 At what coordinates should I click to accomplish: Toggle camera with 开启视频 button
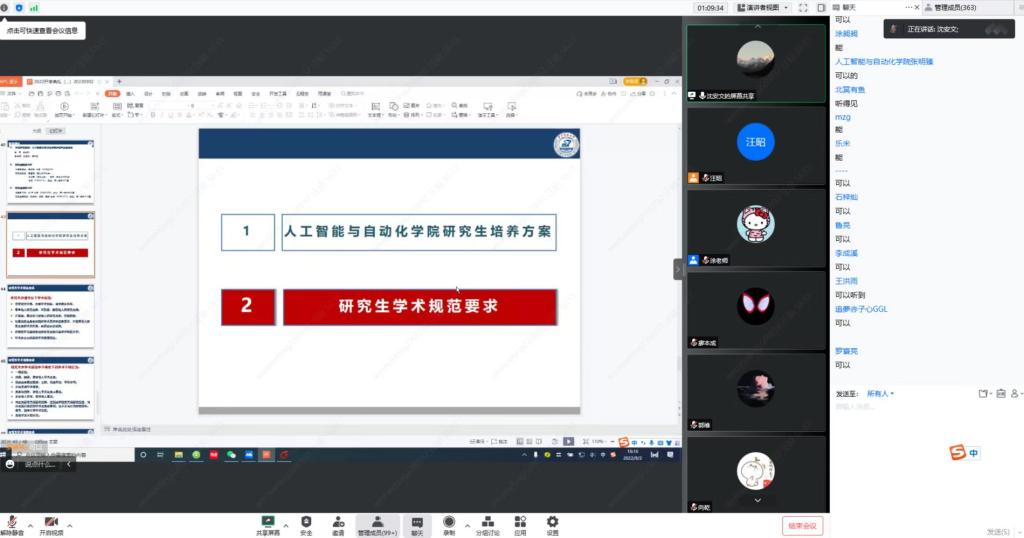[x=52, y=524]
